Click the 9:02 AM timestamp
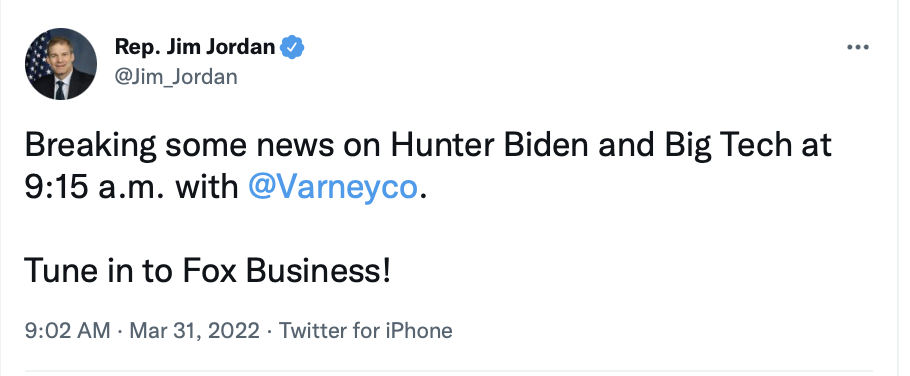Image resolution: width=910 pixels, height=376 pixels. (67, 331)
